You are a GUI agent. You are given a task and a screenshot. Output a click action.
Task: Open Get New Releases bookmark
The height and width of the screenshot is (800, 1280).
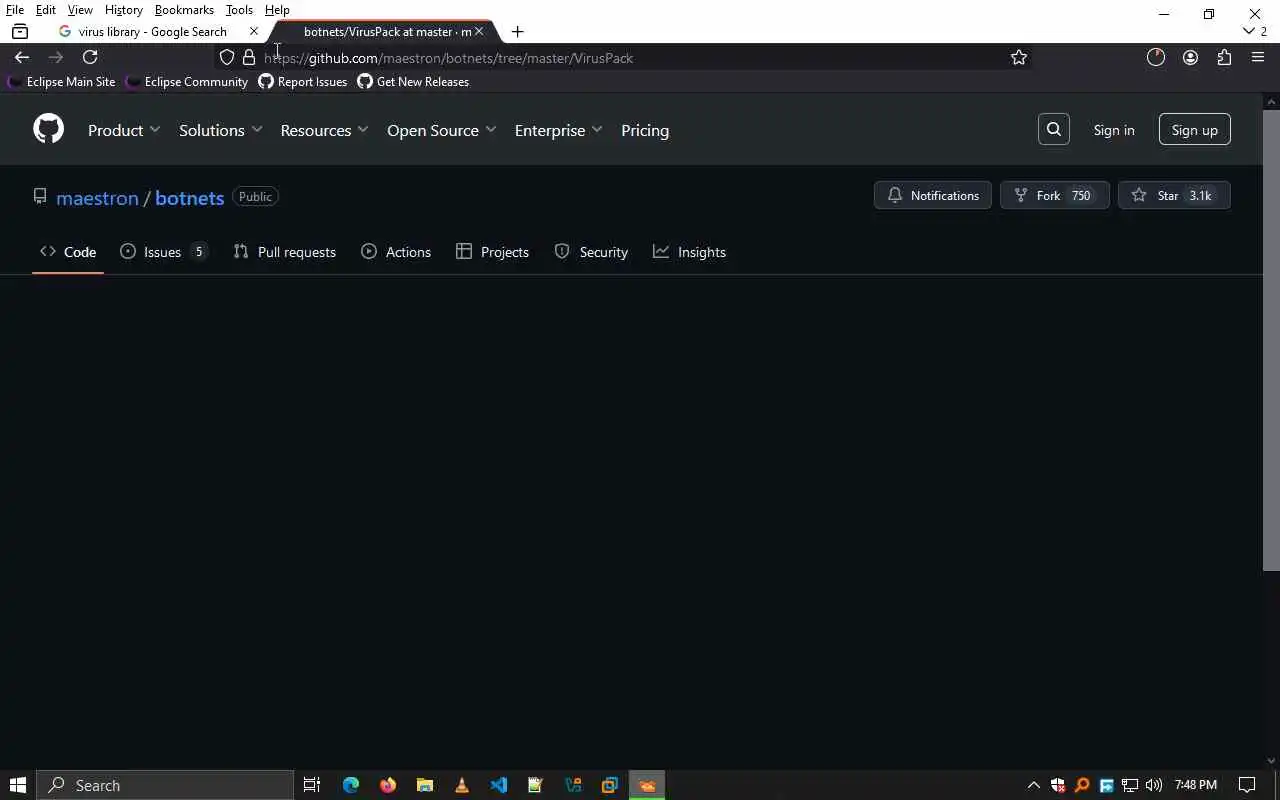click(x=413, y=82)
